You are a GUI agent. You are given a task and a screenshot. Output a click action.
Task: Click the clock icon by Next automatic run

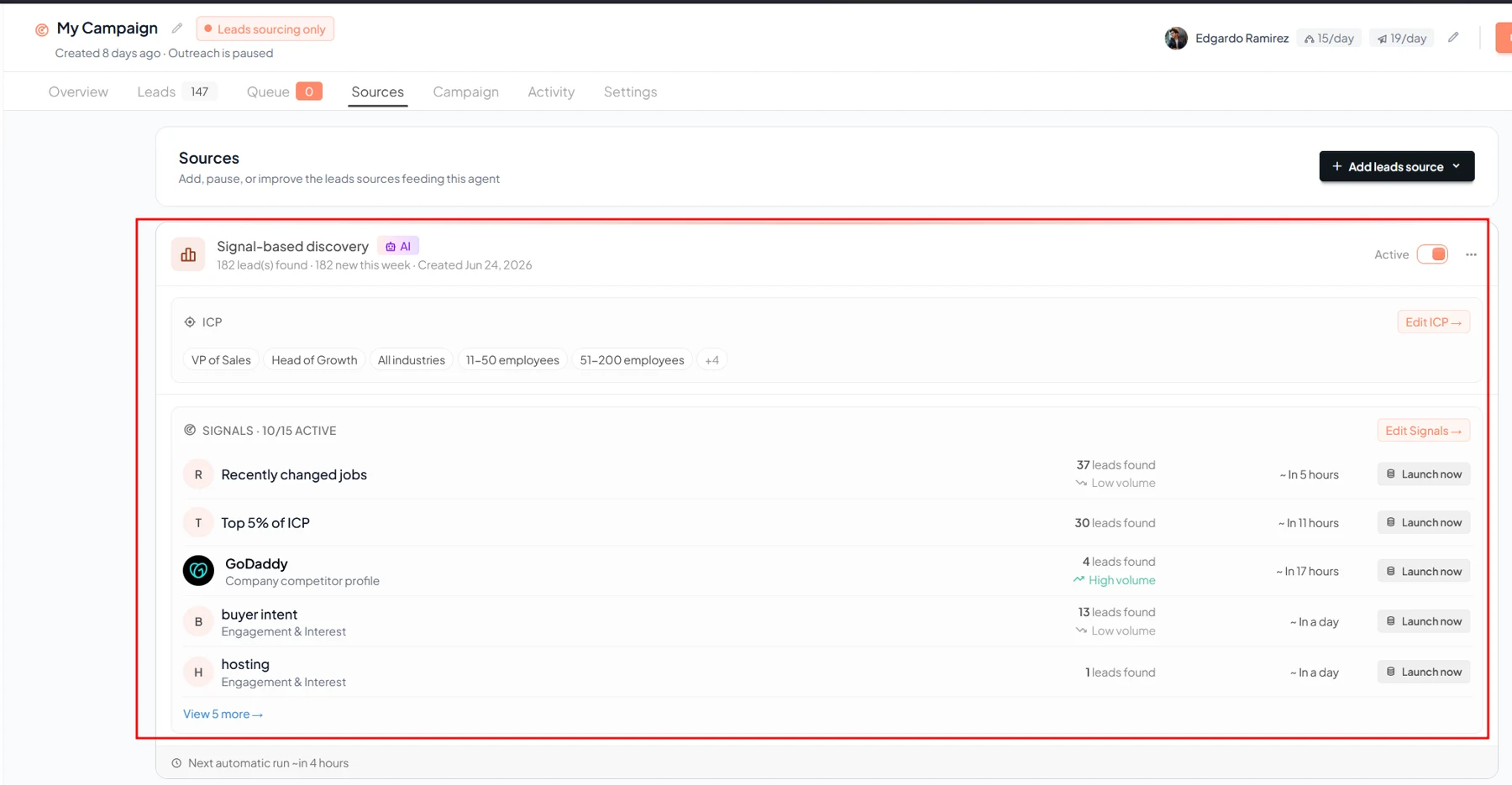(x=176, y=763)
